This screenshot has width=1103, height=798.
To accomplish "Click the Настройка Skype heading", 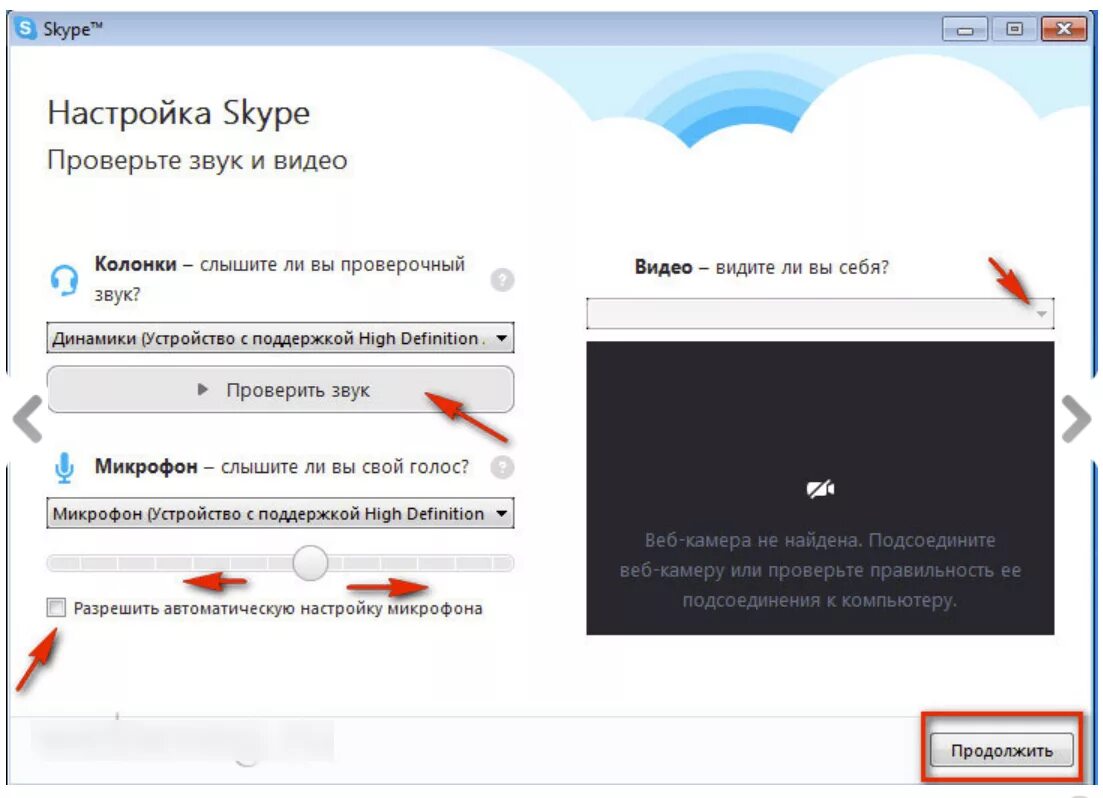I will [179, 113].
